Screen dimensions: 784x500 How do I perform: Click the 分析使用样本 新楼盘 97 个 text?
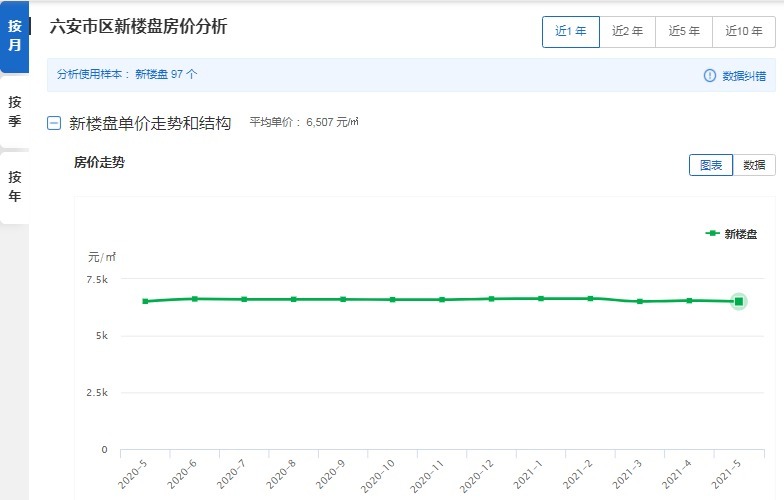click(127, 74)
